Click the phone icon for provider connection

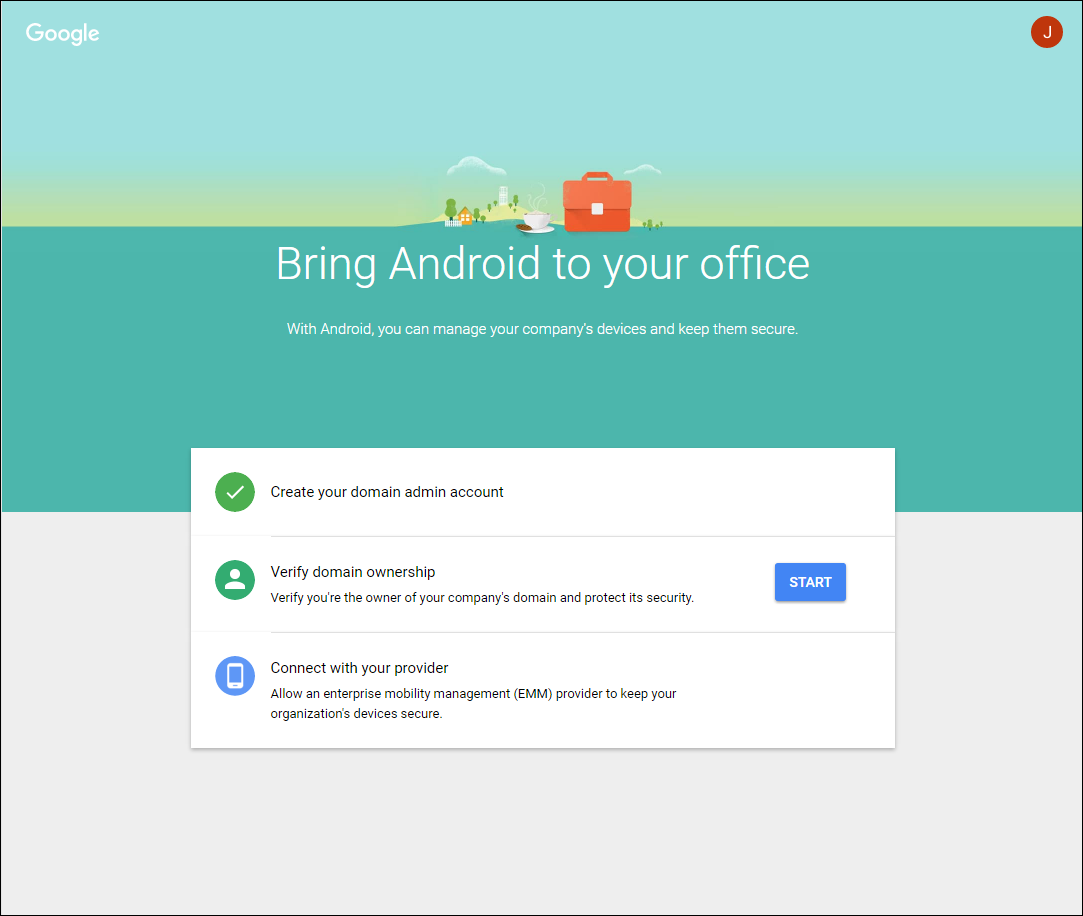click(x=235, y=676)
